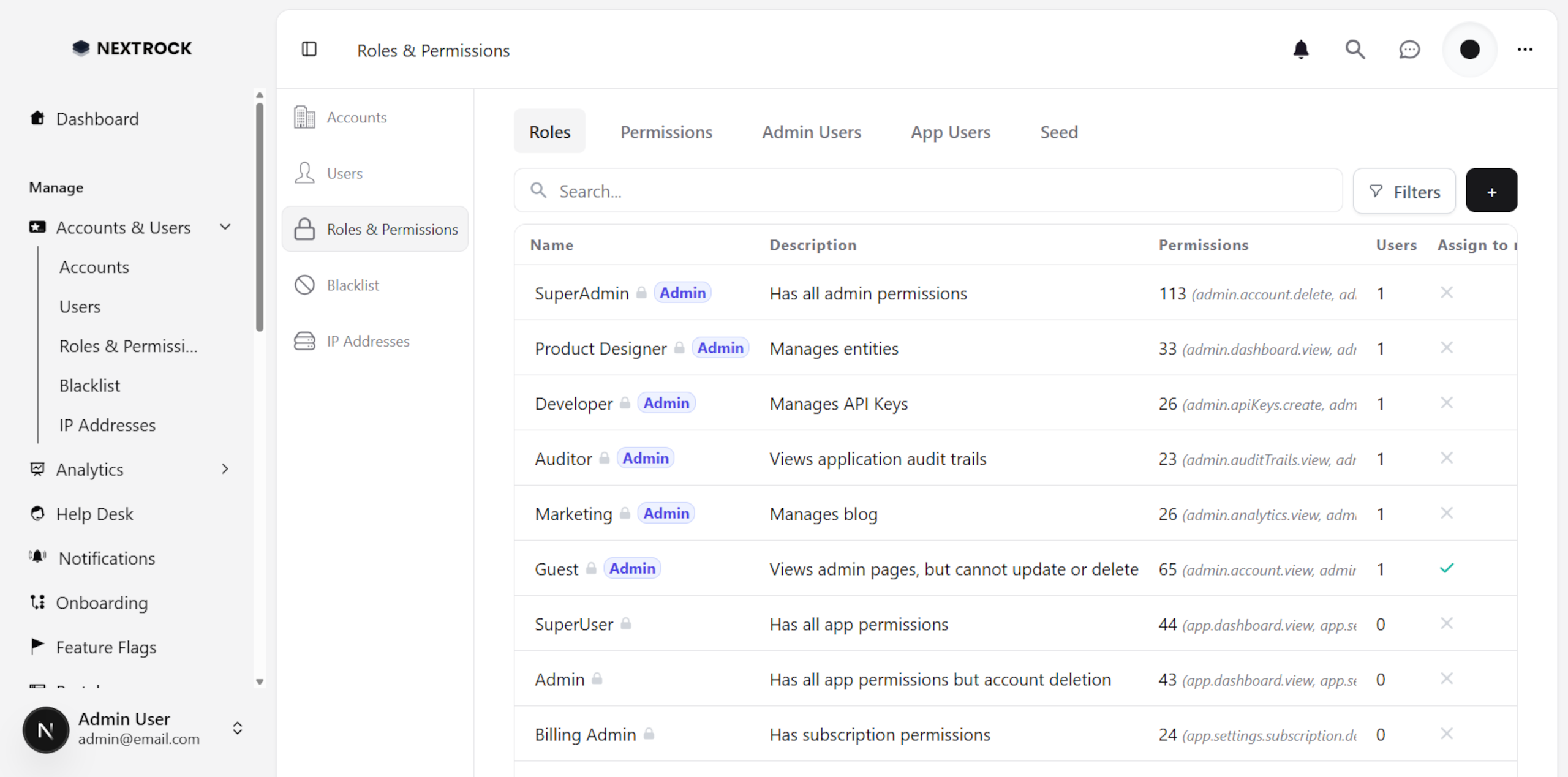Create a new role with the plus button
The width and height of the screenshot is (1568, 777).
pos(1491,190)
